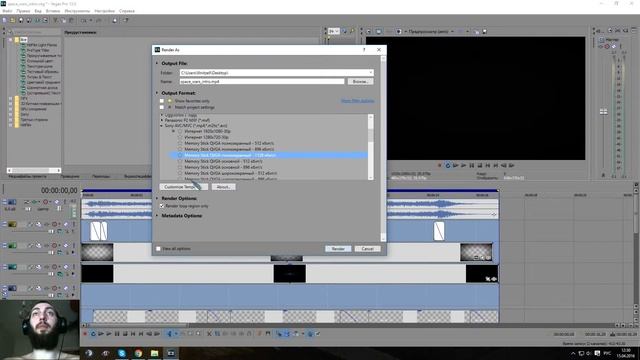640x360 pixels.
Task: Click the Undo toolbar icon
Action: (x=84, y=20)
